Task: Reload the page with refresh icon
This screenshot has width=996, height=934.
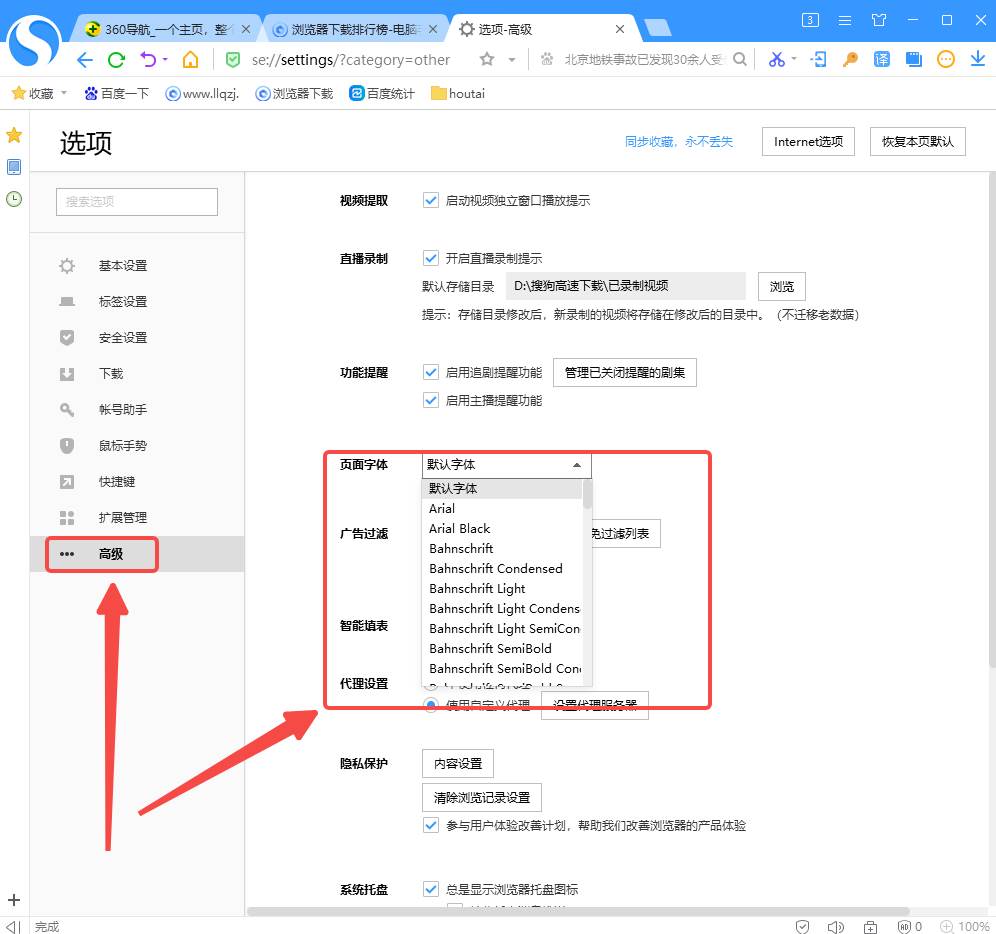Action: coord(116,60)
